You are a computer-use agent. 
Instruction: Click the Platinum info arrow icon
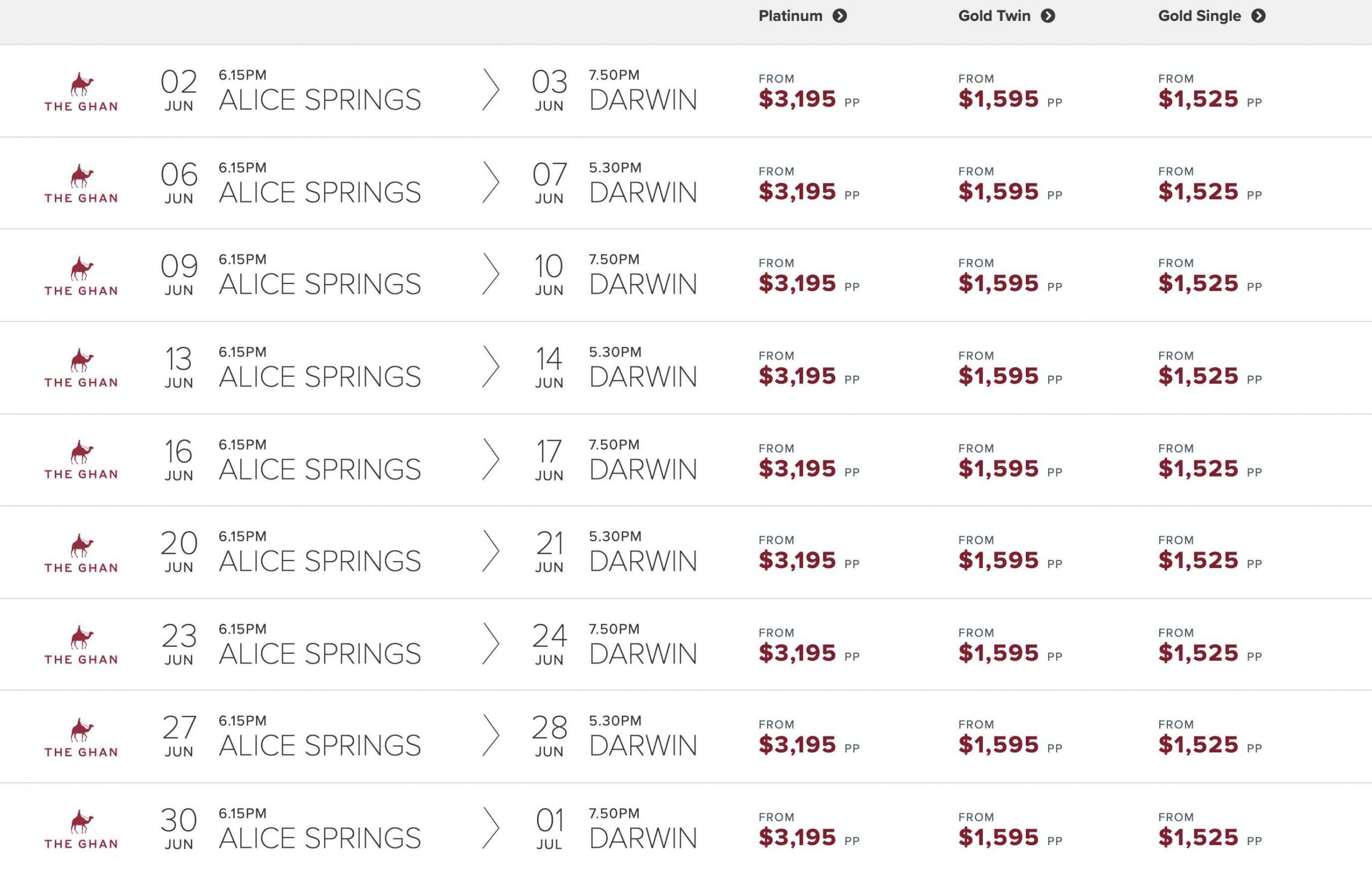839,16
